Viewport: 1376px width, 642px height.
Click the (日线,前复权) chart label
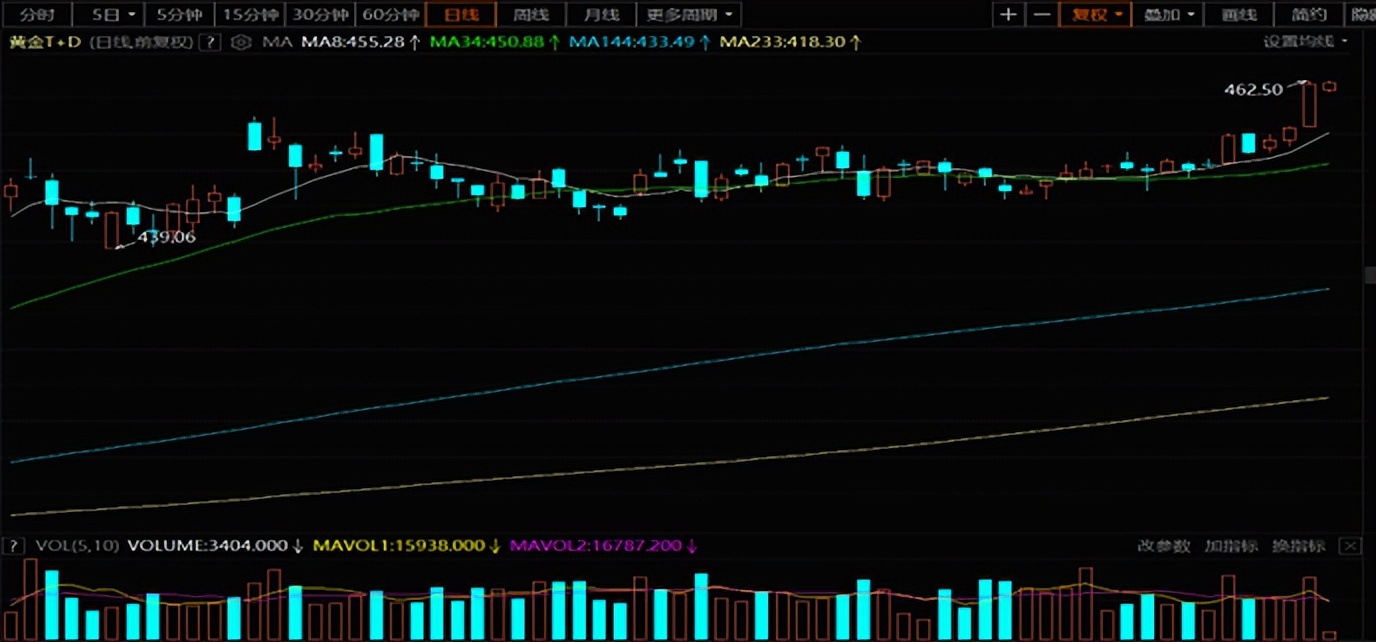tap(141, 42)
